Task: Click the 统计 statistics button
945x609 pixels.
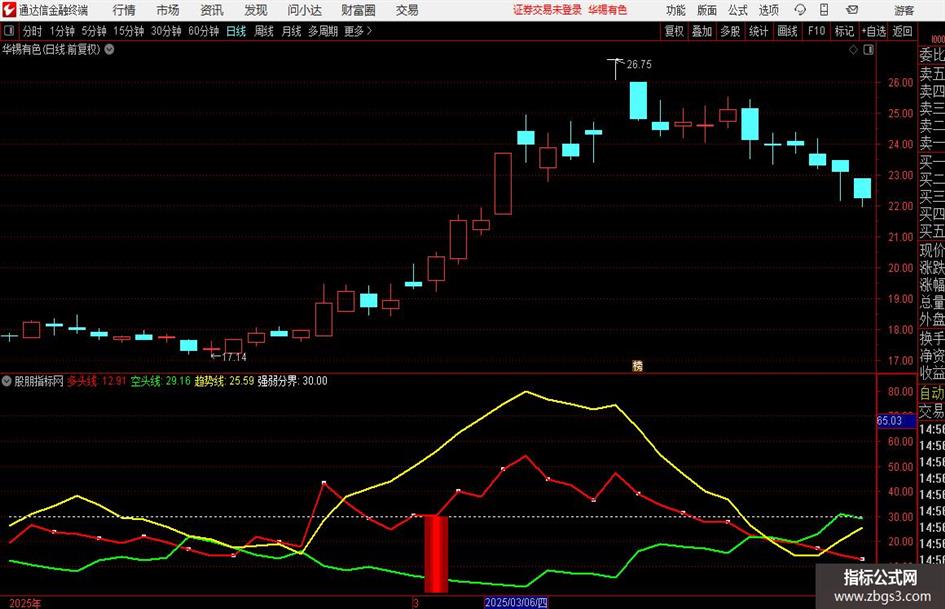Action: click(x=758, y=31)
